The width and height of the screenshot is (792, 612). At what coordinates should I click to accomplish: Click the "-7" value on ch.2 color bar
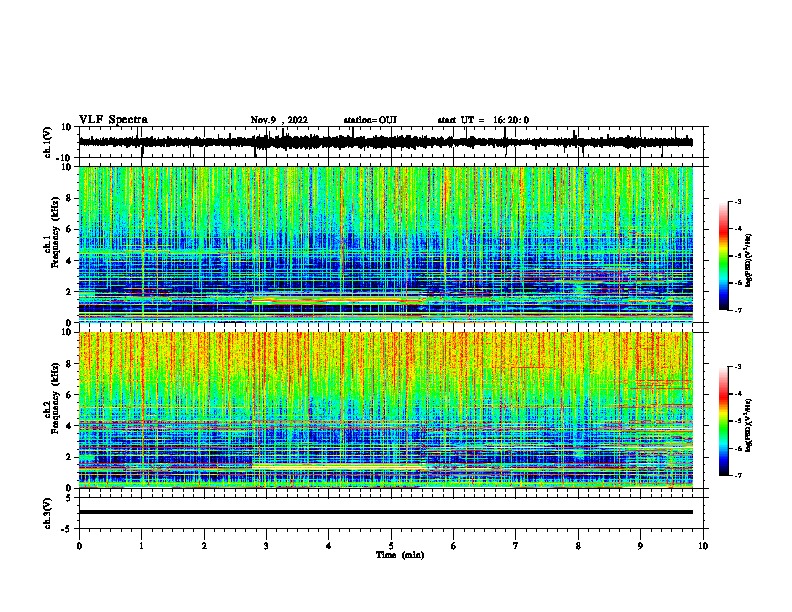tap(737, 476)
